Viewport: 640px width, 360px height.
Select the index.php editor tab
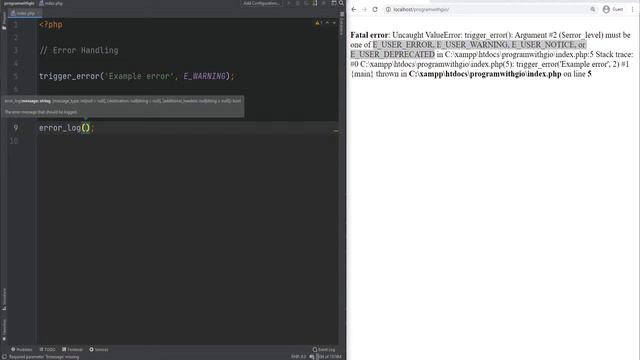click(24, 13)
